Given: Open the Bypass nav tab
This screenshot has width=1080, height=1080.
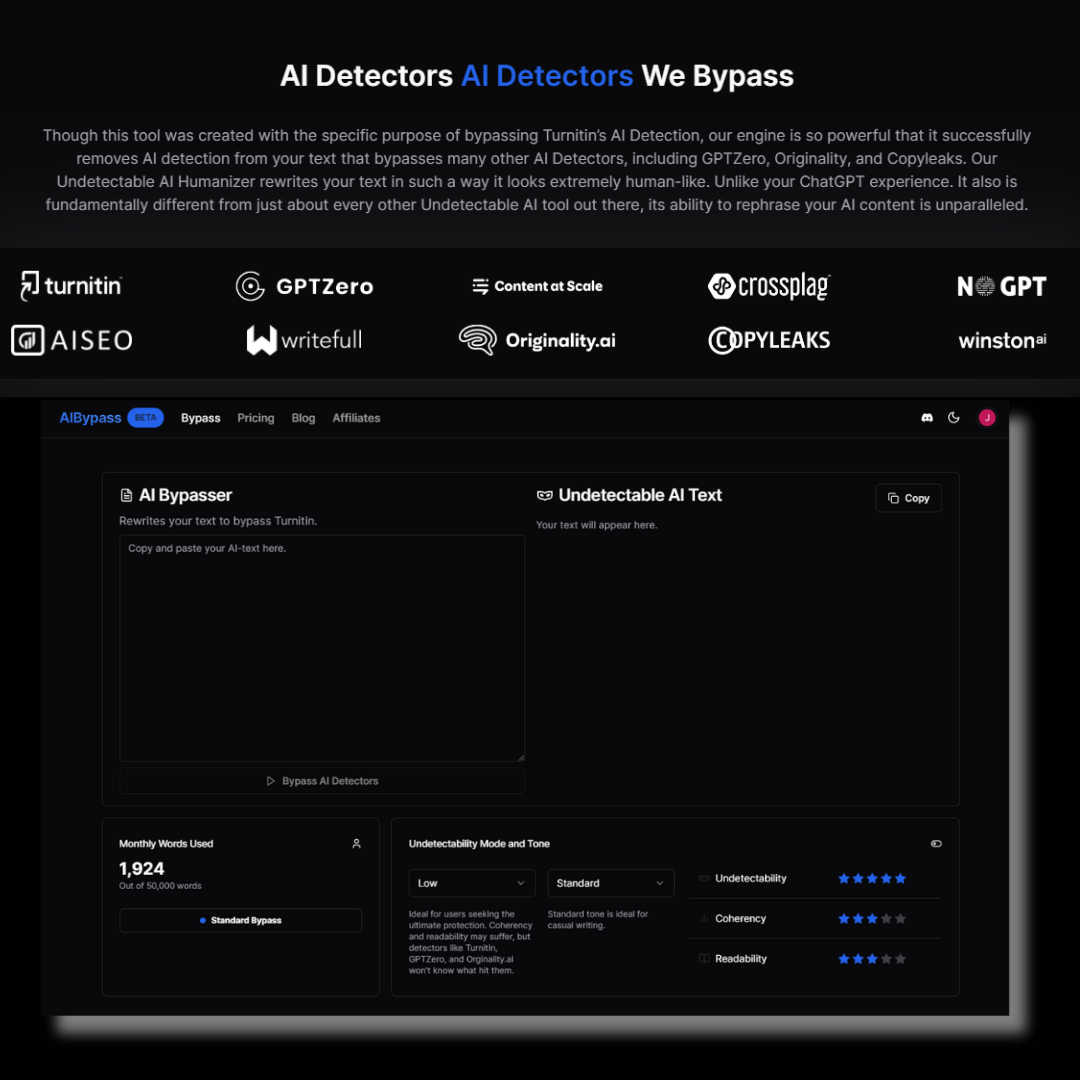Looking at the screenshot, I should pyautogui.click(x=200, y=418).
